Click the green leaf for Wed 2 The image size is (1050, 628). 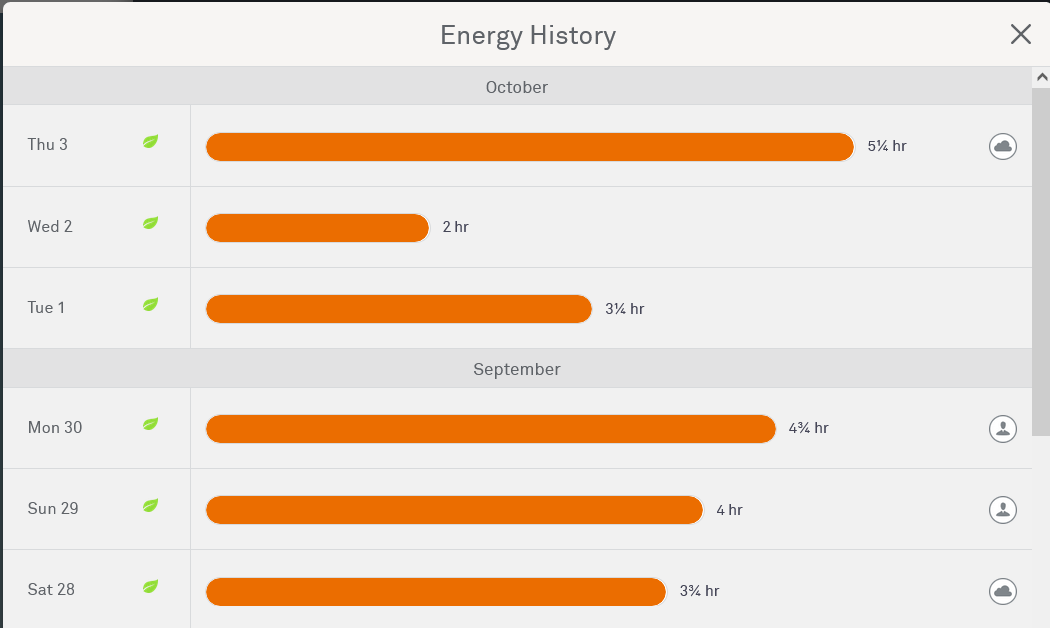150,223
